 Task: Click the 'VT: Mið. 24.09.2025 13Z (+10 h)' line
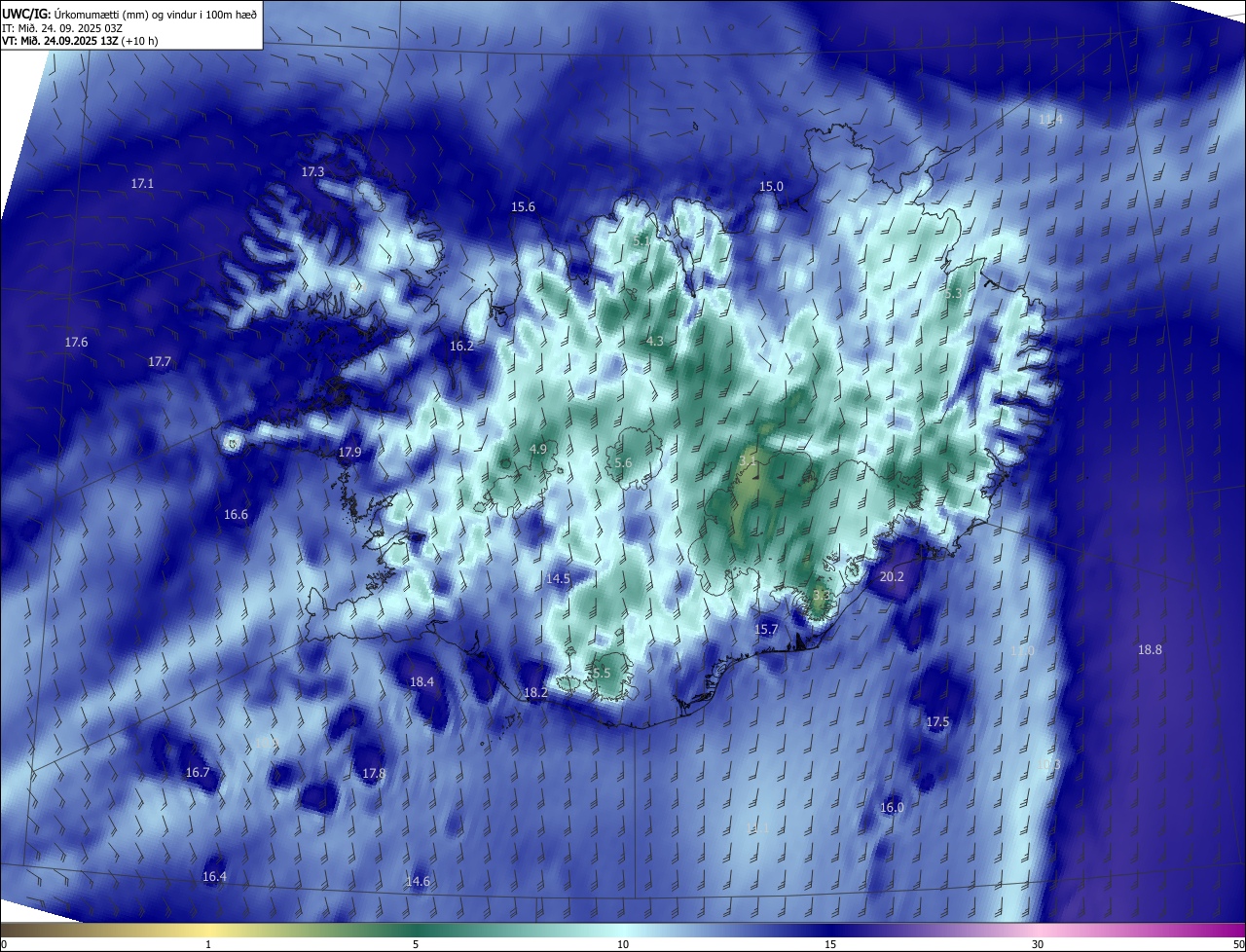[x=80, y=41]
